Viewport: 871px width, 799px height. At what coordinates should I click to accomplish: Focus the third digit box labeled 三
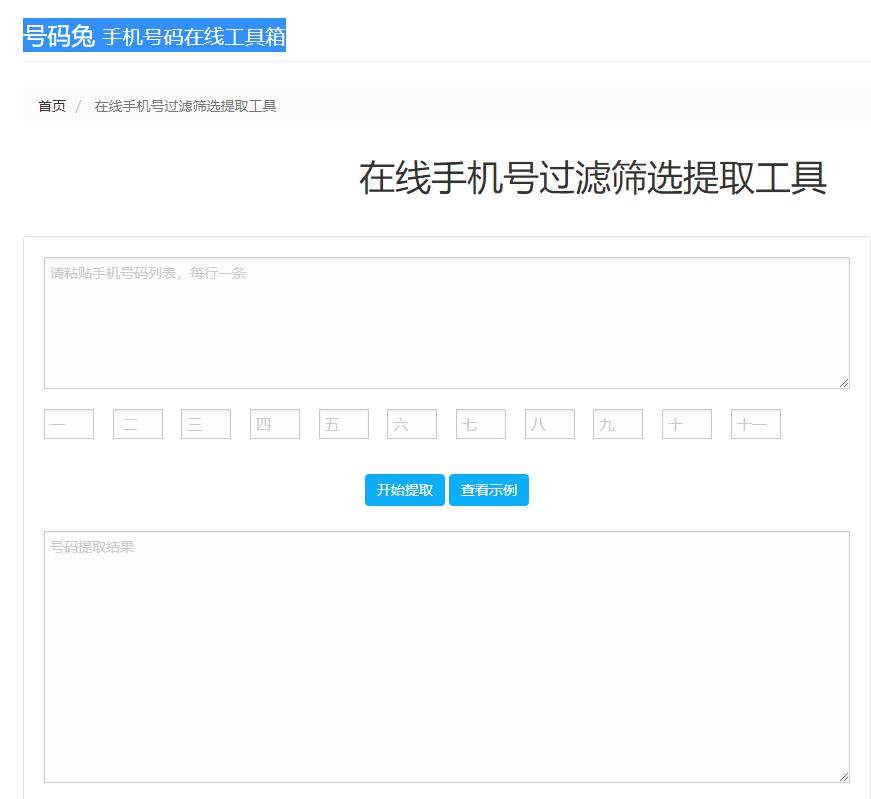point(206,424)
